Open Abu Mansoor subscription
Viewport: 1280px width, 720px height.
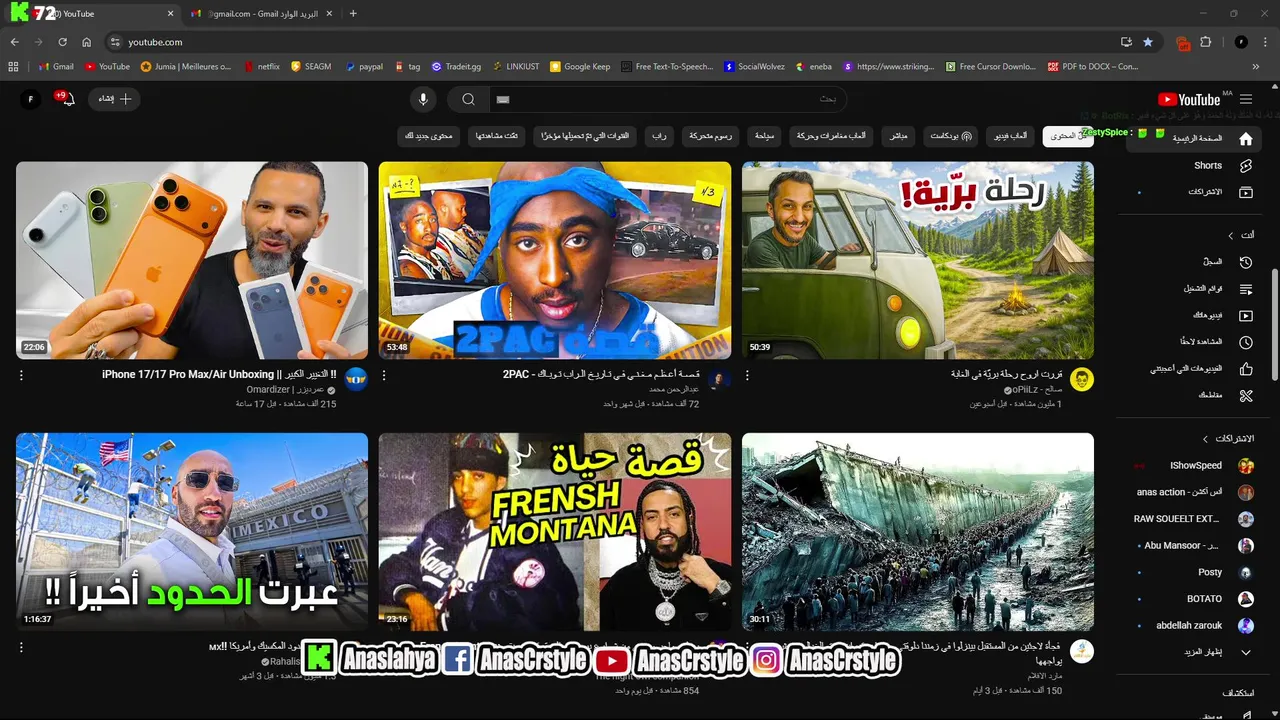(x=1193, y=546)
